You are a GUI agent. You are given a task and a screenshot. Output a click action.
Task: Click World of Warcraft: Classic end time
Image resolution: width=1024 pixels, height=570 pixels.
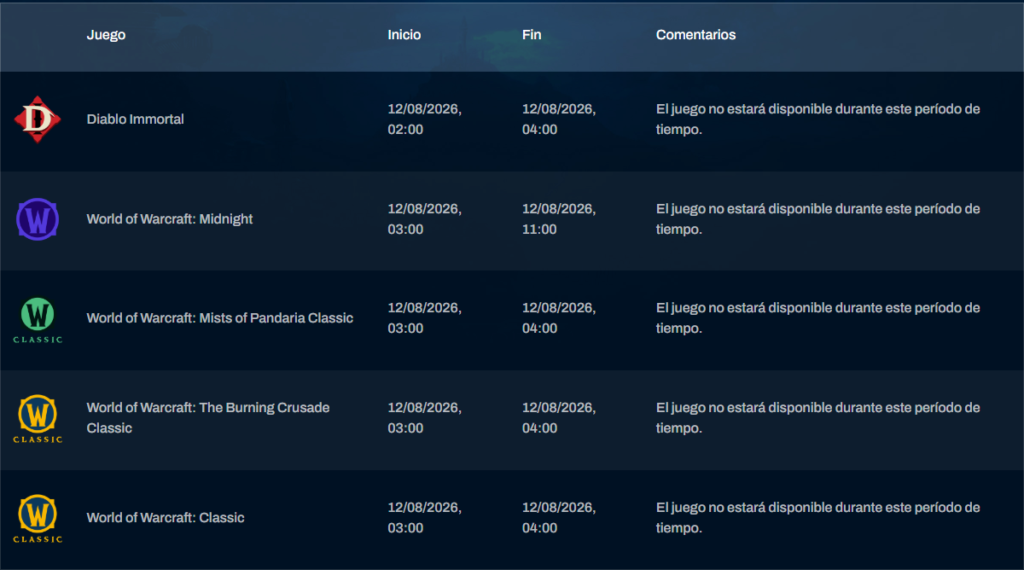pos(559,518)
